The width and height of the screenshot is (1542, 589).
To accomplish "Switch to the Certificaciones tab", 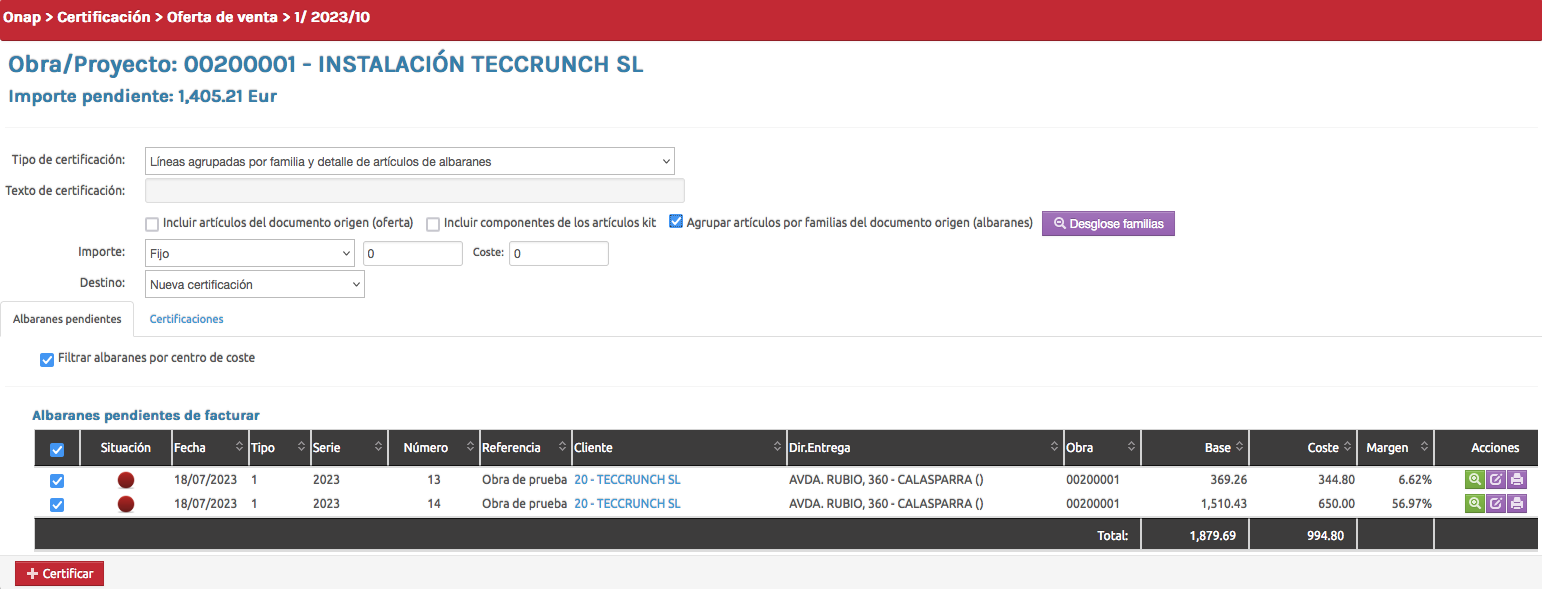I will 186,319.
